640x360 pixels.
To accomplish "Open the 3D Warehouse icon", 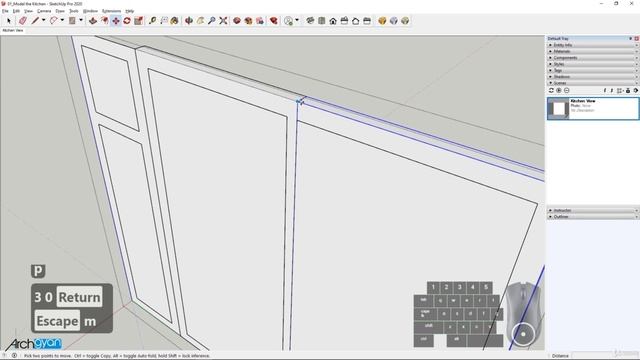I will coord(237,20).
